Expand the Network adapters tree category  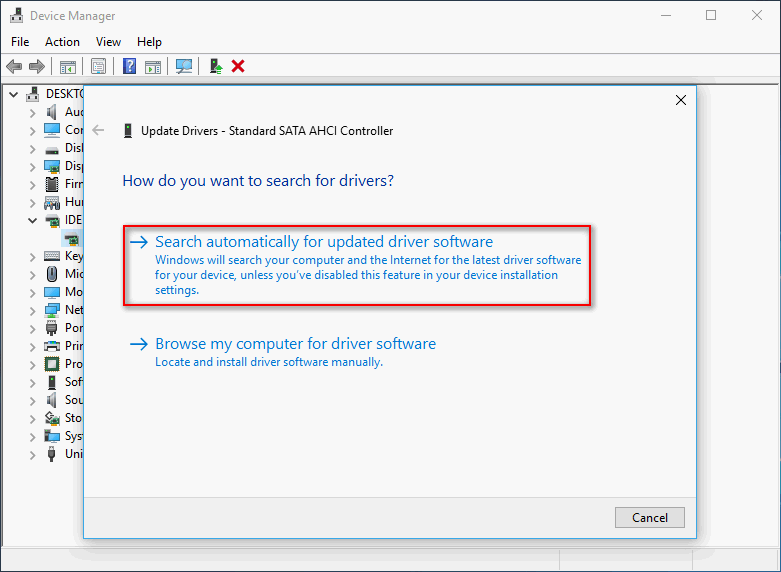[32, 310]
